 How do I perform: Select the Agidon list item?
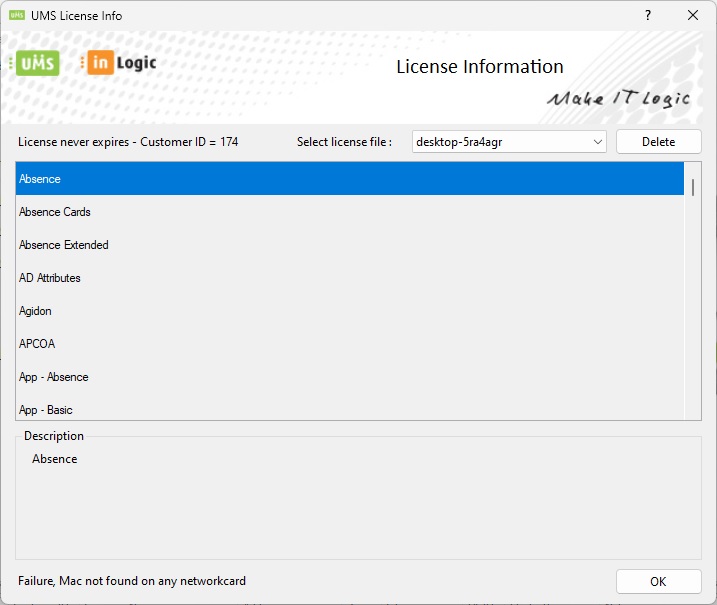tap(37, 311)
